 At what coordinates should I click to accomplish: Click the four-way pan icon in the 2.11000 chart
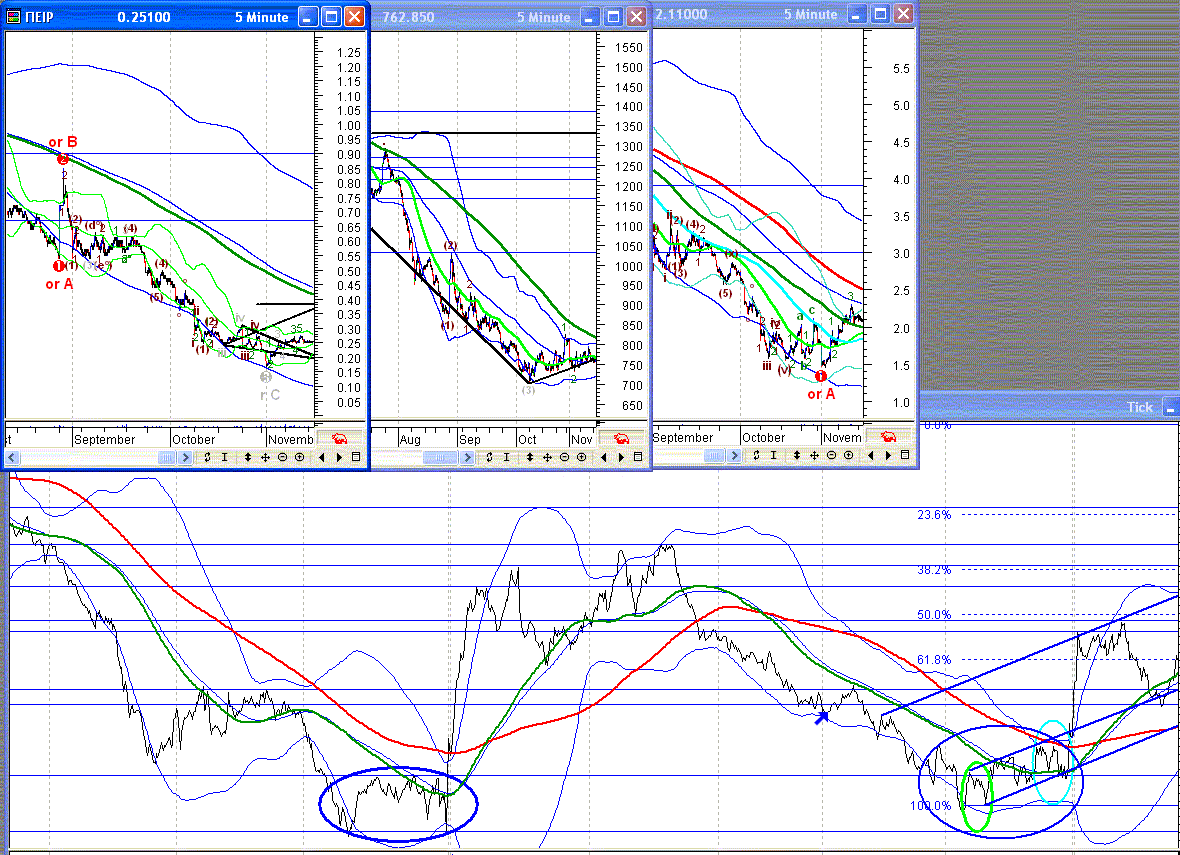(814, 455)
